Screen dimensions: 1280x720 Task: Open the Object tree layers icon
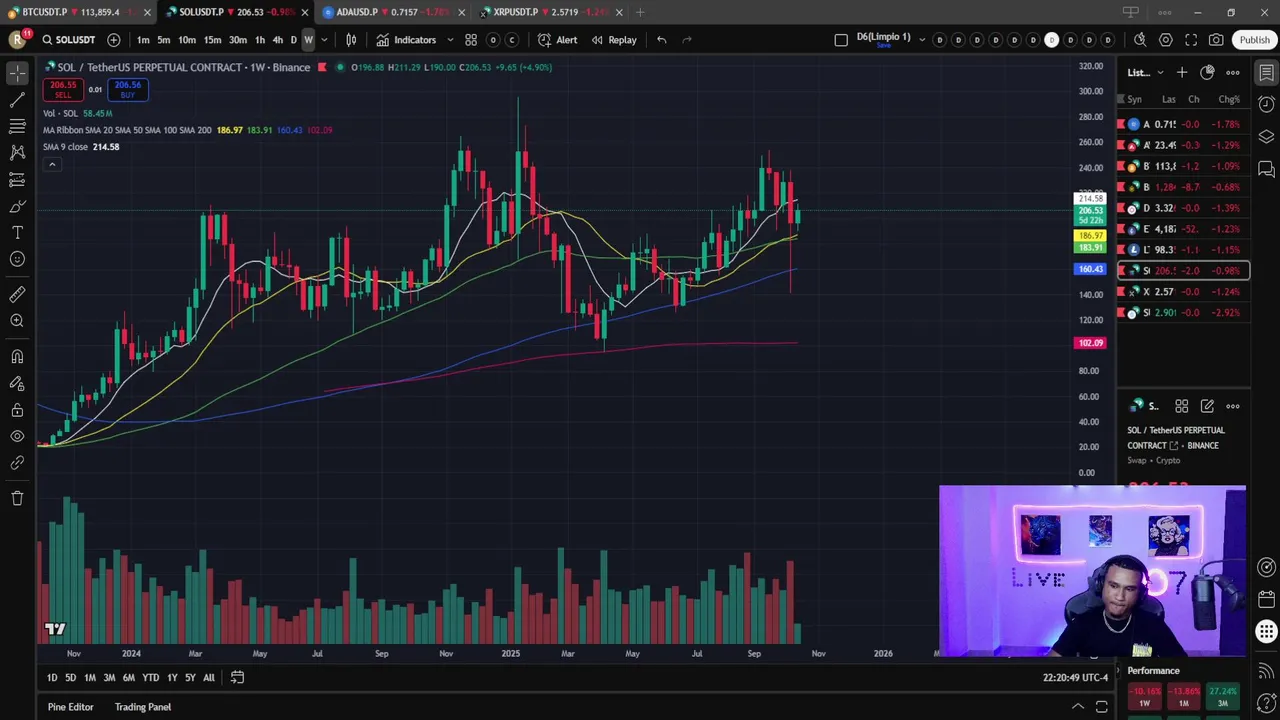[1266, 136]
